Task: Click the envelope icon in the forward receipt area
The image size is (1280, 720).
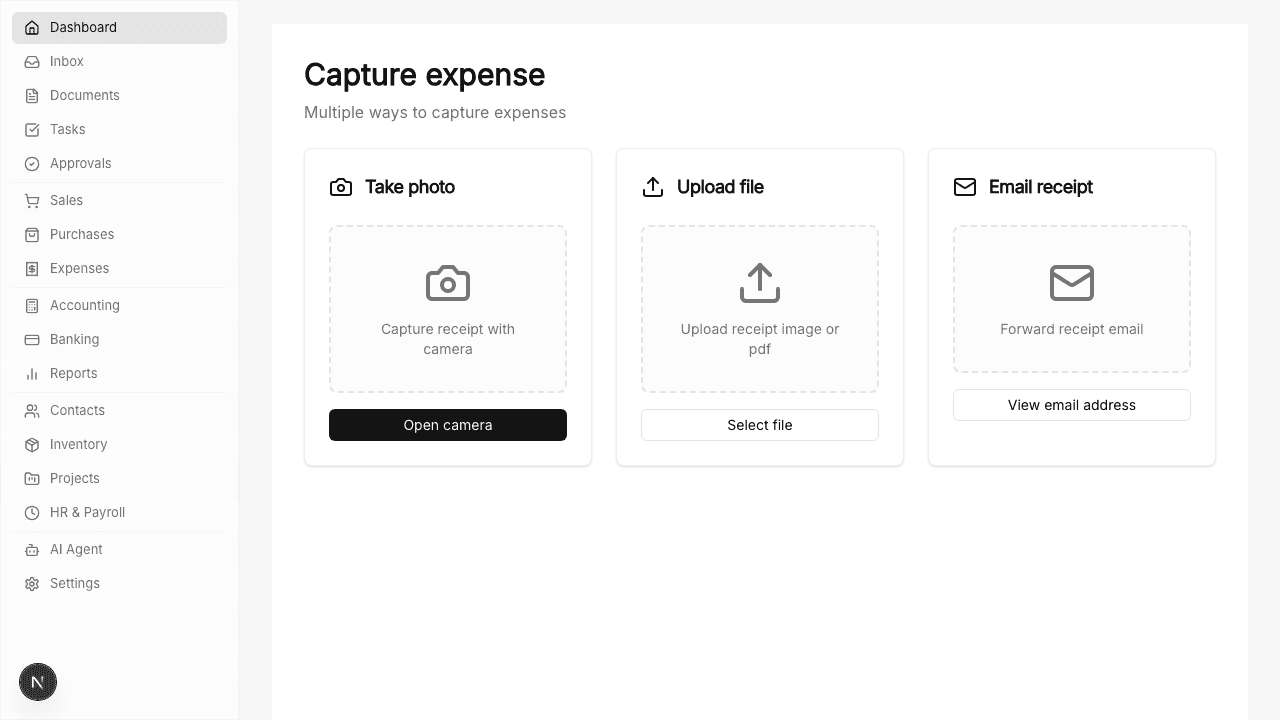Action: coord(1072,283)
